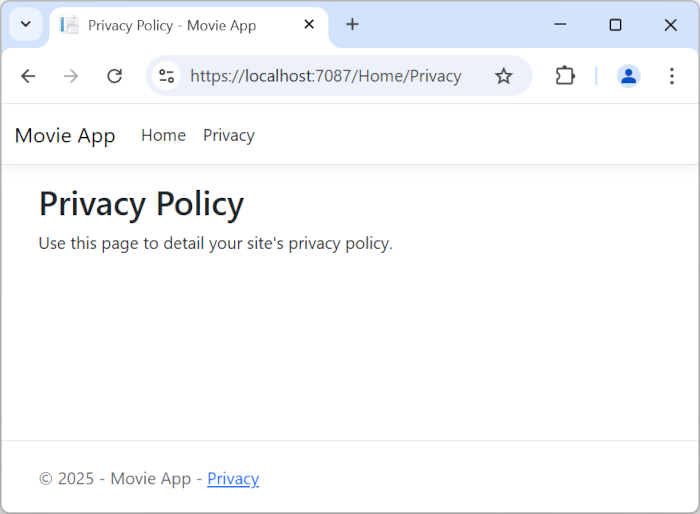This screenshot has width=700, height=514.
Task: Click the Movie App brand link
Action: click(x=65, y=135)
